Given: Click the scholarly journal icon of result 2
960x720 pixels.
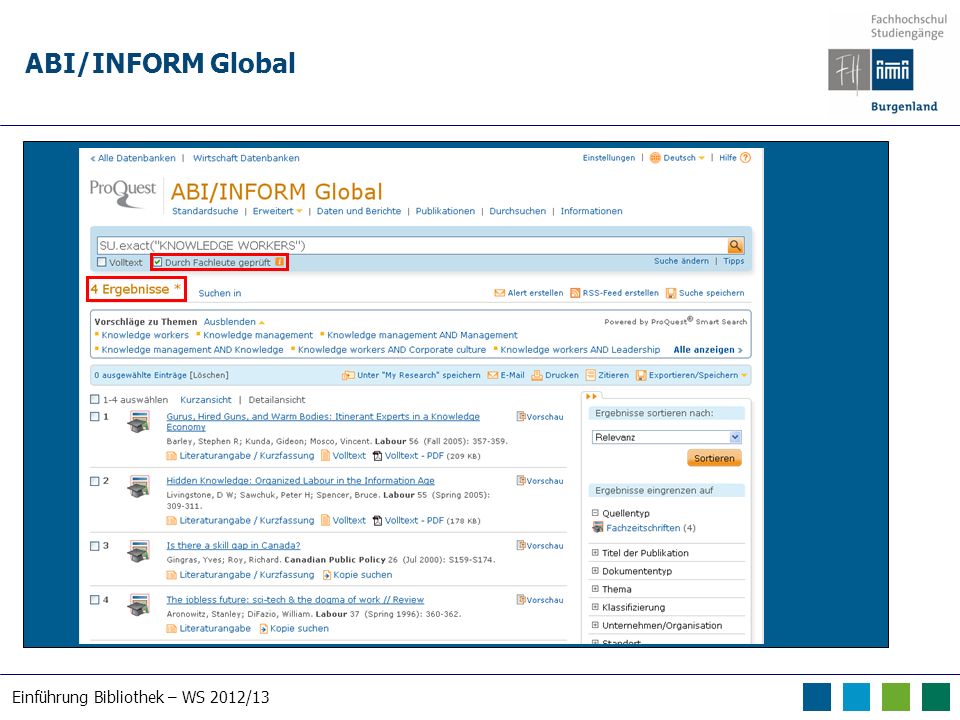Looking at the screenshot, I should click(139, 487).
